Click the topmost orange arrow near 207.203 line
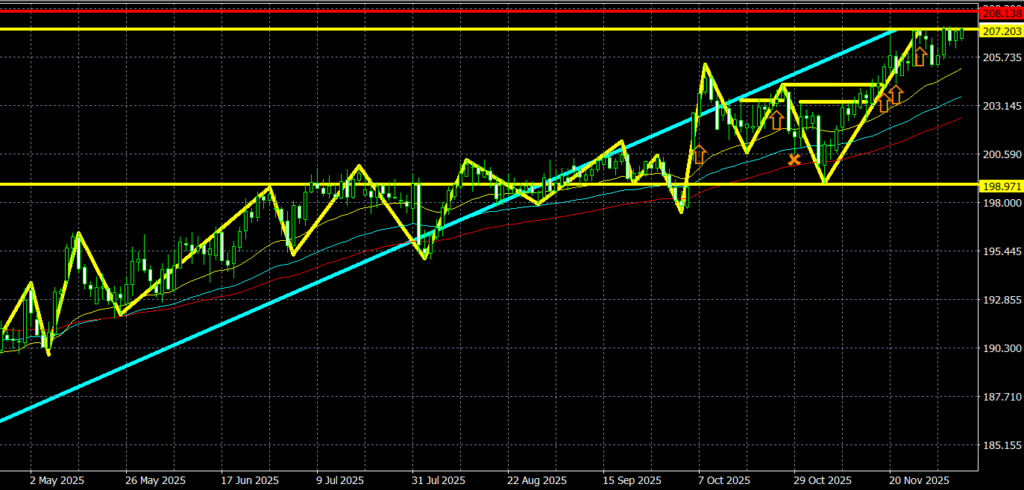The height and width of the screenshot is (490, 1024). 919,56
